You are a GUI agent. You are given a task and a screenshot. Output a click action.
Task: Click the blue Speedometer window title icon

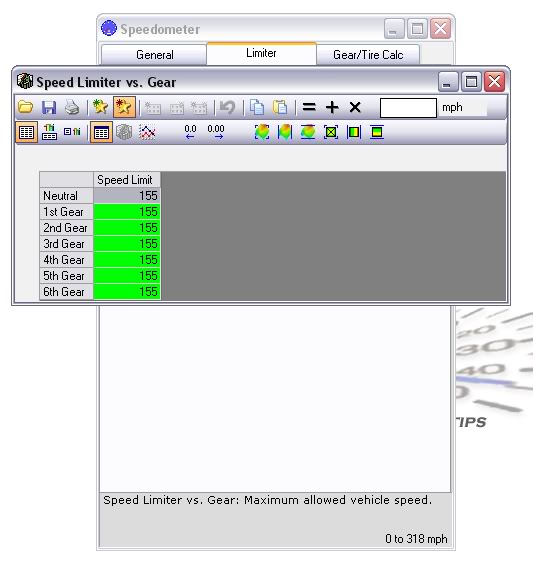click(x=109, y=28)
